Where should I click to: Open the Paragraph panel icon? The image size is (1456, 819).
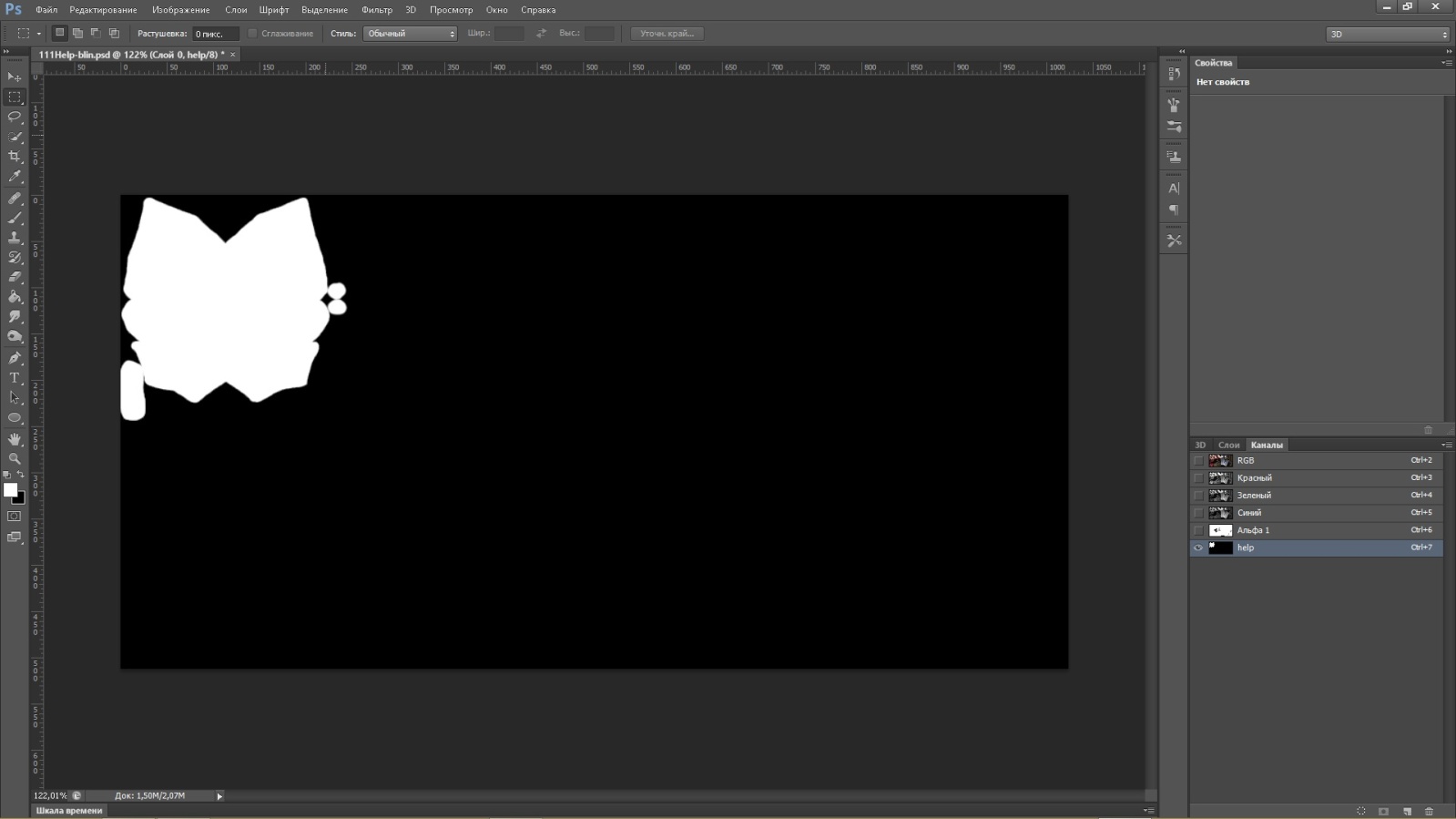coord(1174,210)
